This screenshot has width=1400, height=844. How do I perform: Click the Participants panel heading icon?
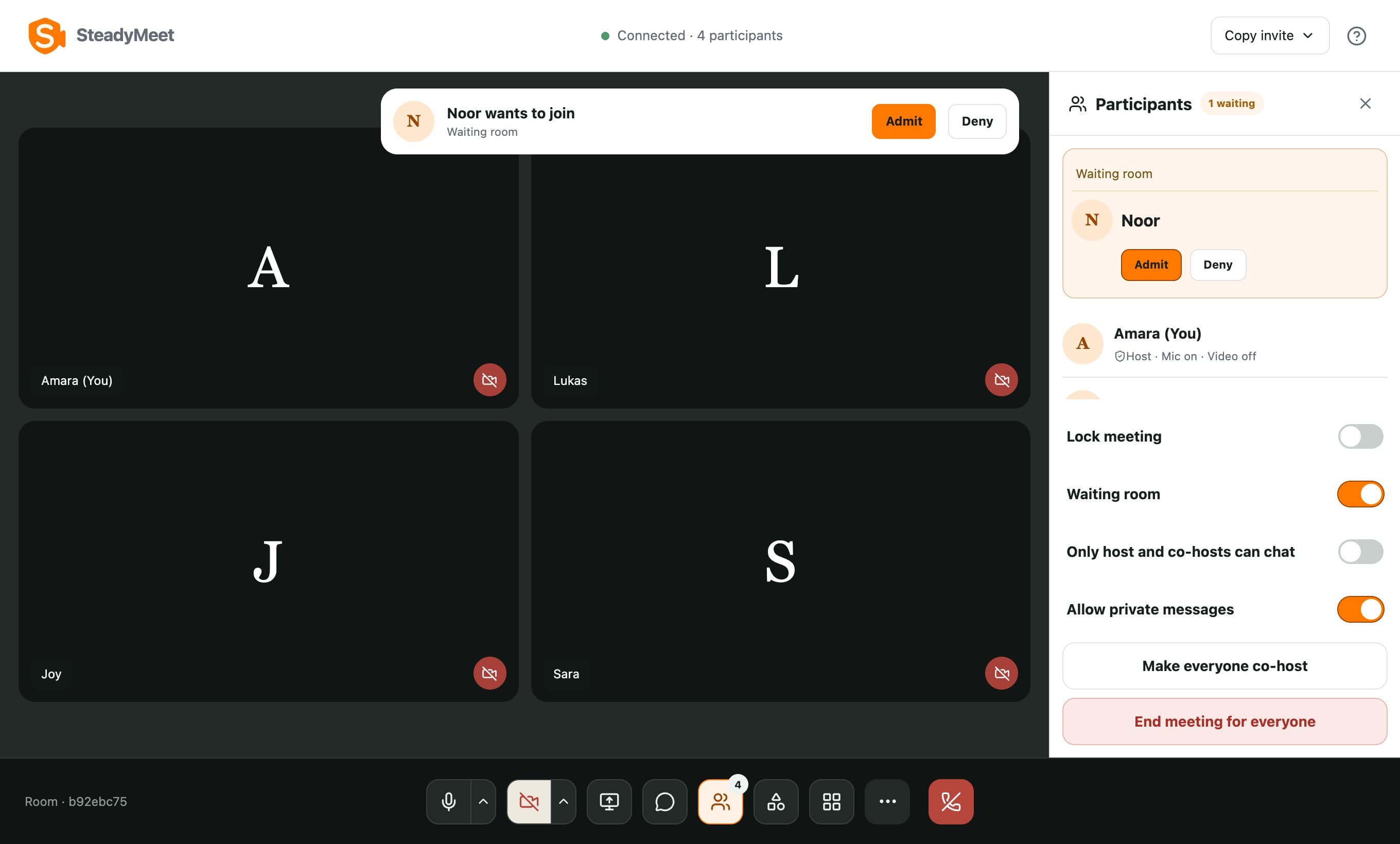(1077, 104)
